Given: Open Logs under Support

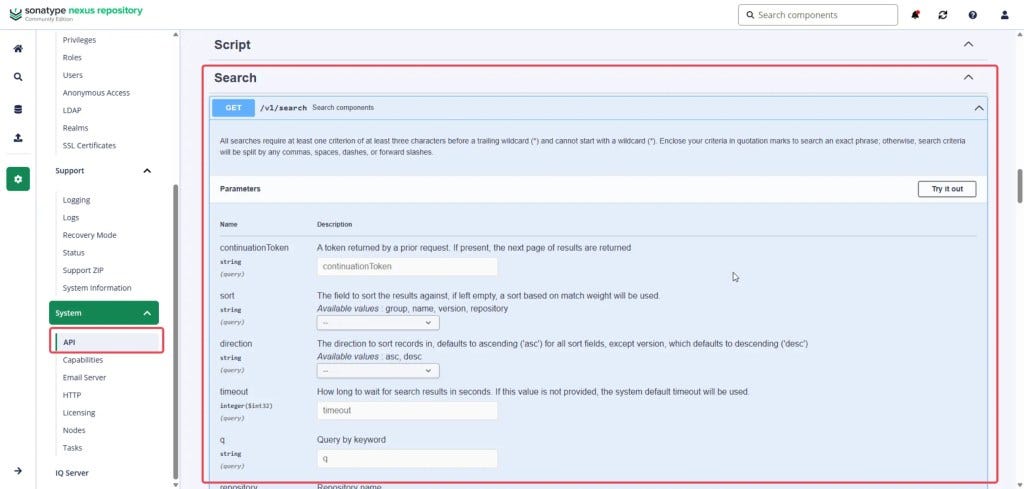Looking at the screenshot, I should pos(71,217).
